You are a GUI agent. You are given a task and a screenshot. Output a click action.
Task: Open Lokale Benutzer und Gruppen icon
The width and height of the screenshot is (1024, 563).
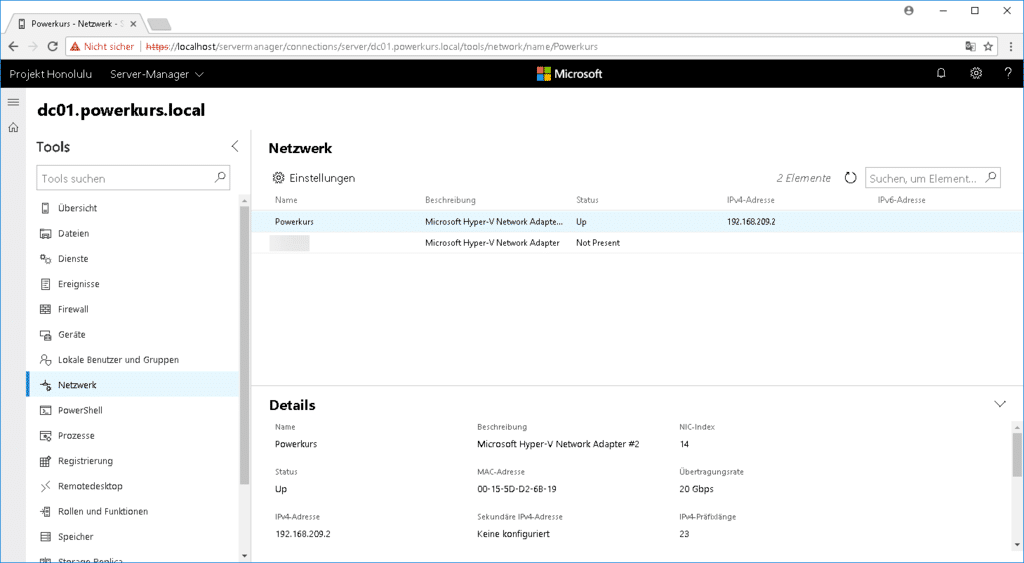(x=45, y=360)
